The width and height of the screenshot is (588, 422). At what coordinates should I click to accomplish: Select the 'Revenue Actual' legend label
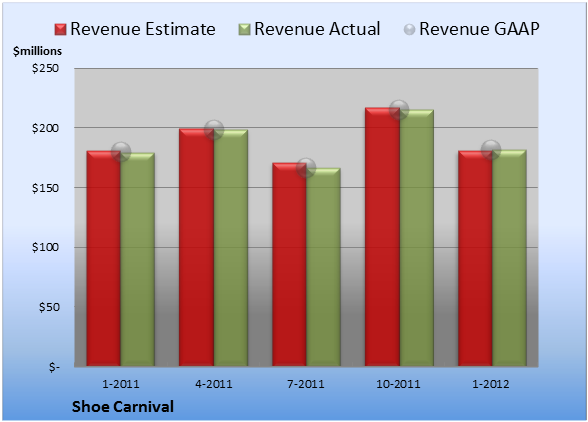click(x=317, y=29)
